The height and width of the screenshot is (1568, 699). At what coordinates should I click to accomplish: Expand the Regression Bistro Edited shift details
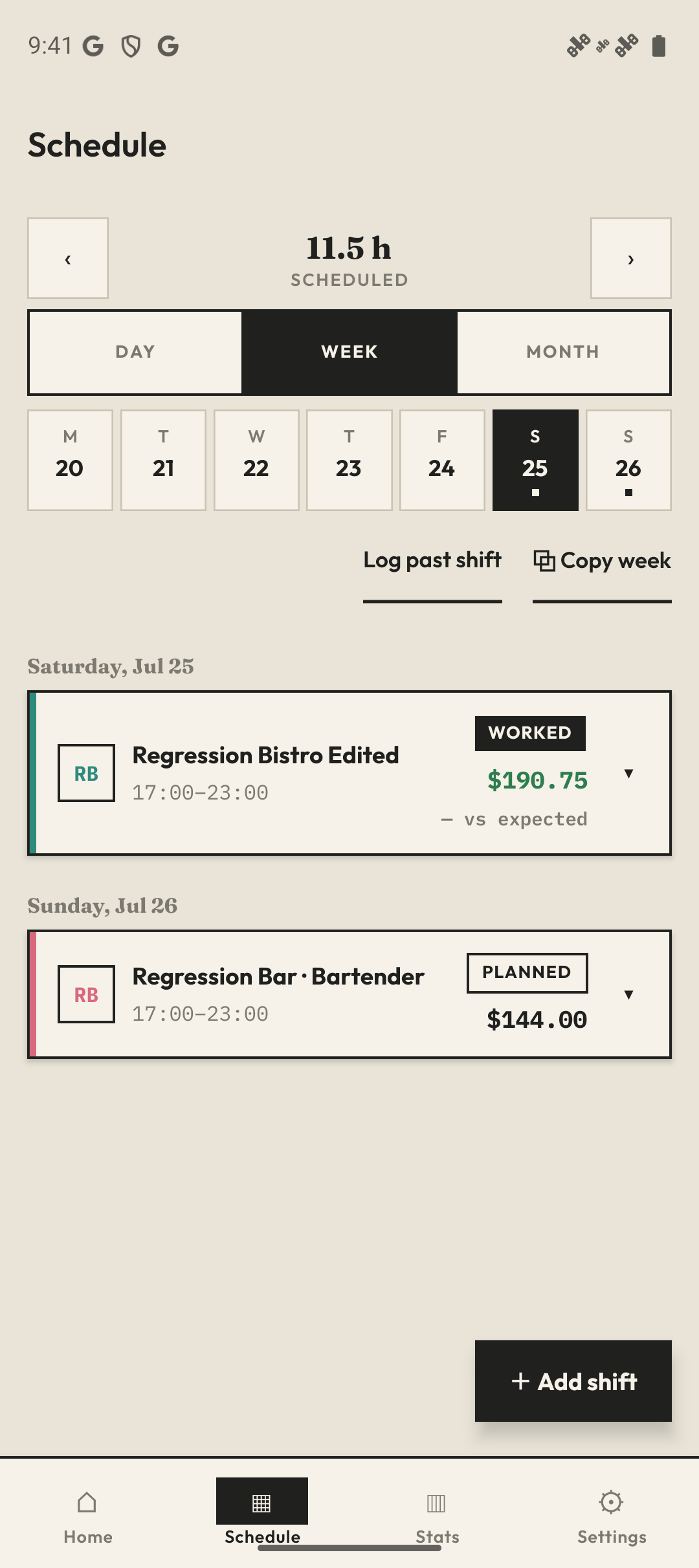(628, 773)
